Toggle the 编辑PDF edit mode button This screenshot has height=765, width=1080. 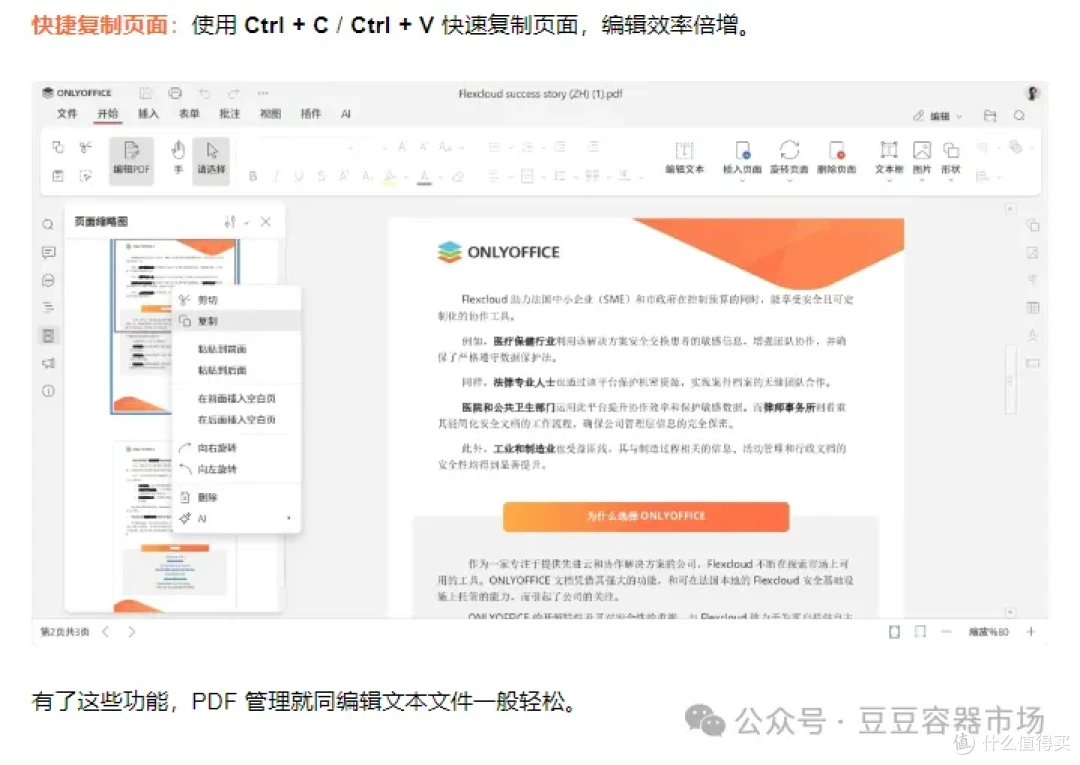132,159
